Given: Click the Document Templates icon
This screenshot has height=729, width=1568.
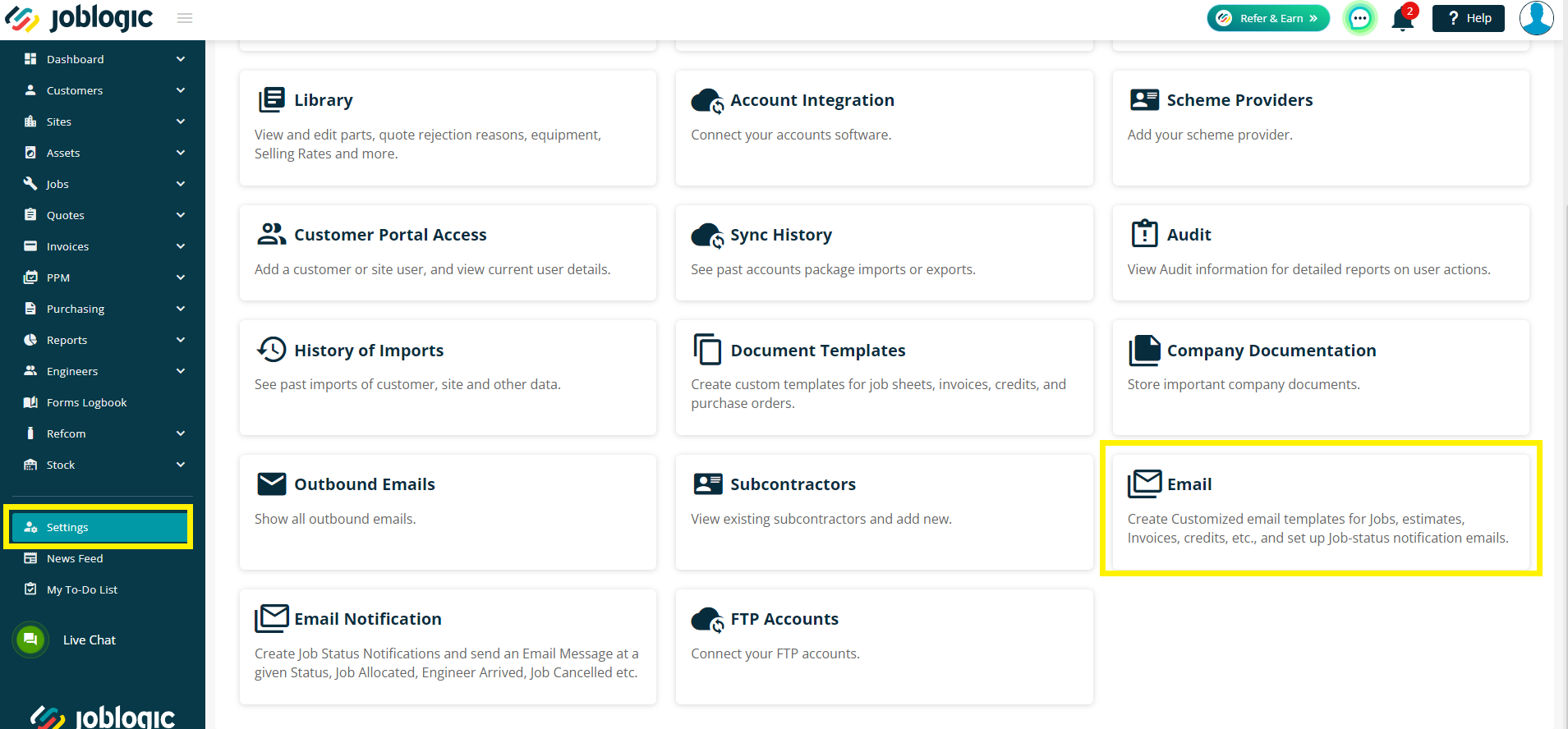Looking at the screenshot, I should pos(707,349).
